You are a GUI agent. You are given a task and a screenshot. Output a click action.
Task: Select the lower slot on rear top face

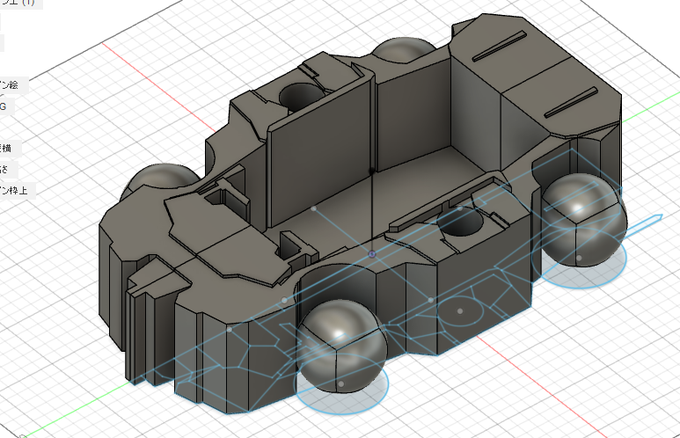tap(571, 102)
